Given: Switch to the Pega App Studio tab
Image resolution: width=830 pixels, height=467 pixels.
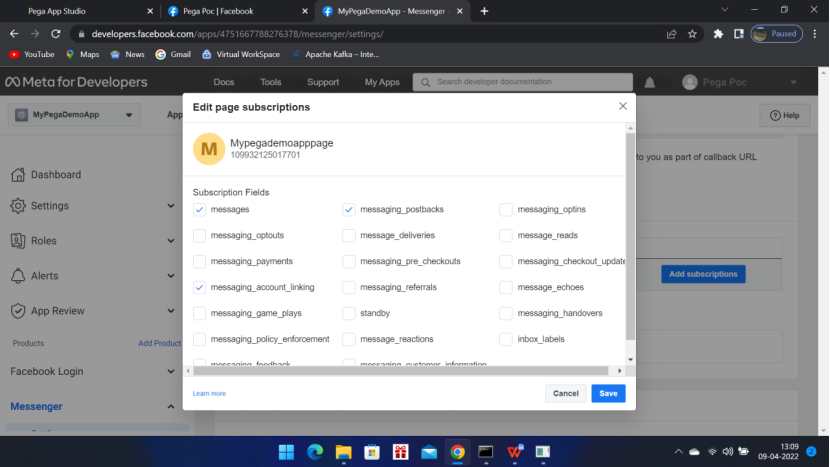Looking at the screenshot, I should click(x=79, y=11).
